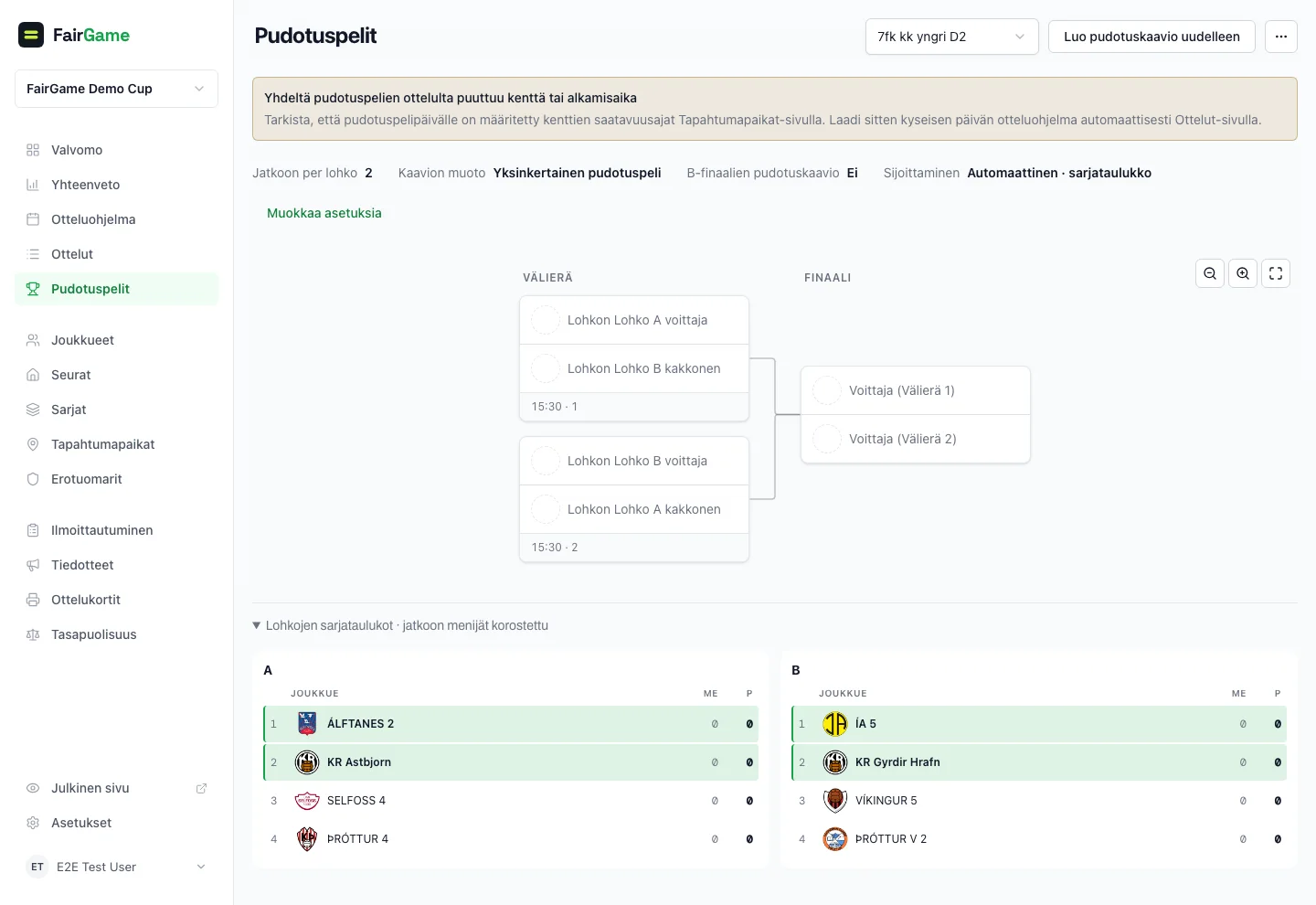This screenshot has height=905, width=1316.
Task: Click the Ottelut list icon
Action: (33, 254)
